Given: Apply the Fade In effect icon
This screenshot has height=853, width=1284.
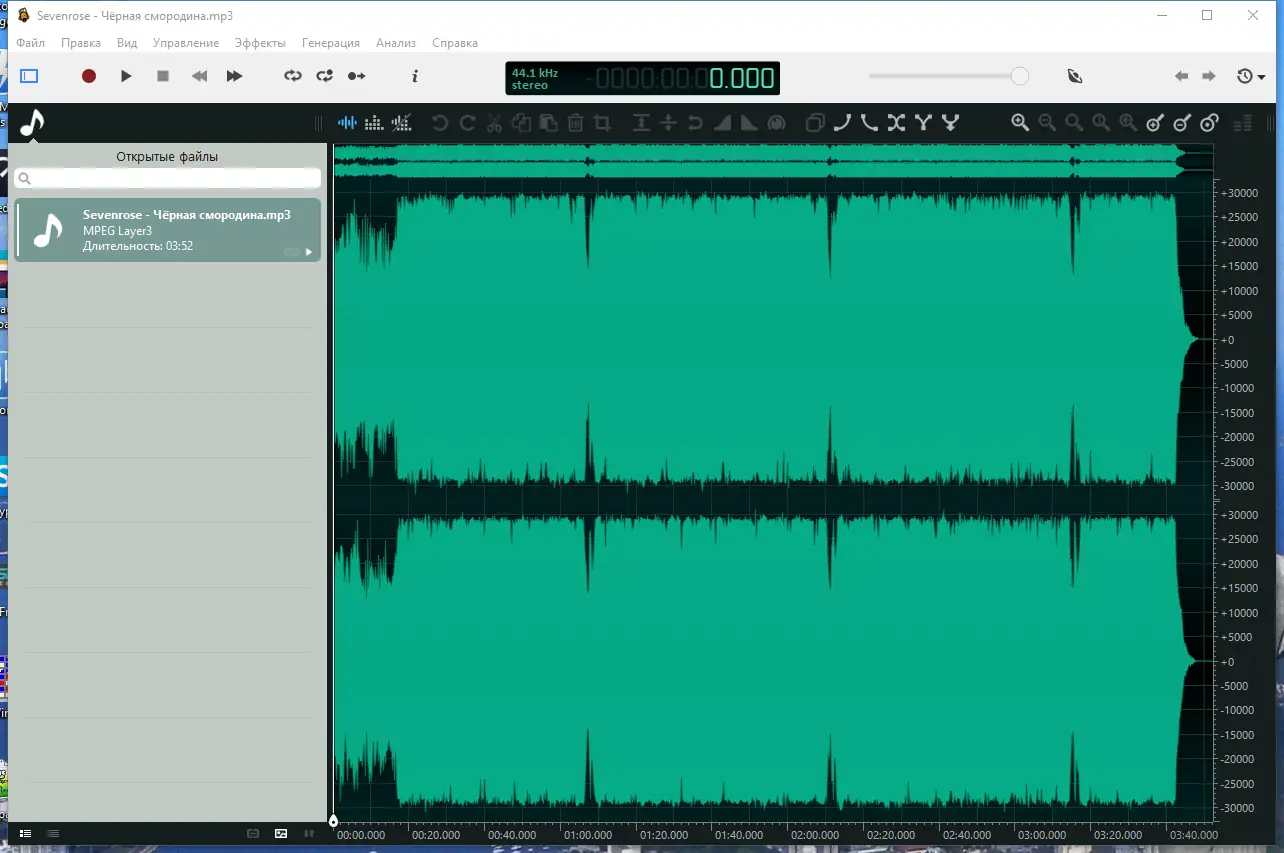Looking at the screenshot, I should 722,123.
